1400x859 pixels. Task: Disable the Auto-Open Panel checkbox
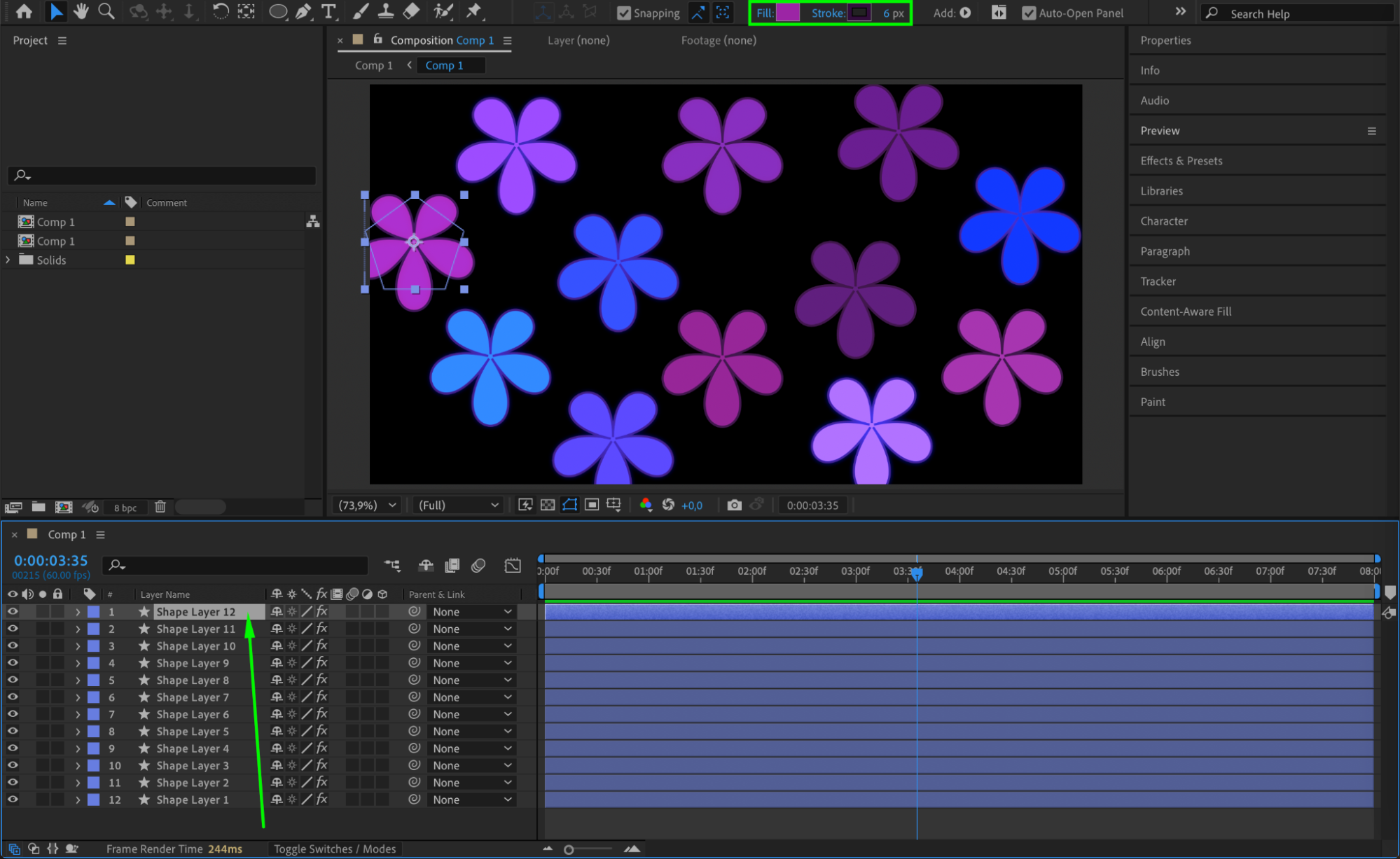1028,13
